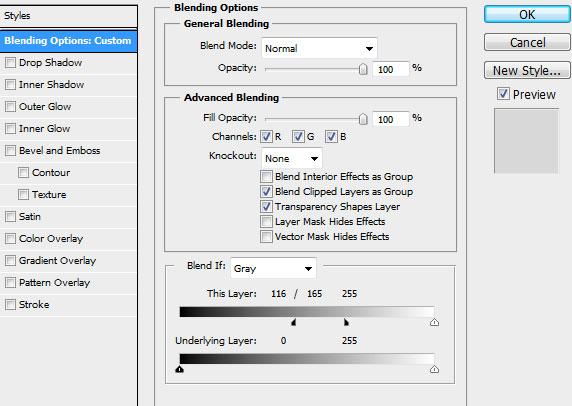572x406 pixels.
Task: Expand the Blend If Gray dropdown
Action: pos(273,269)
